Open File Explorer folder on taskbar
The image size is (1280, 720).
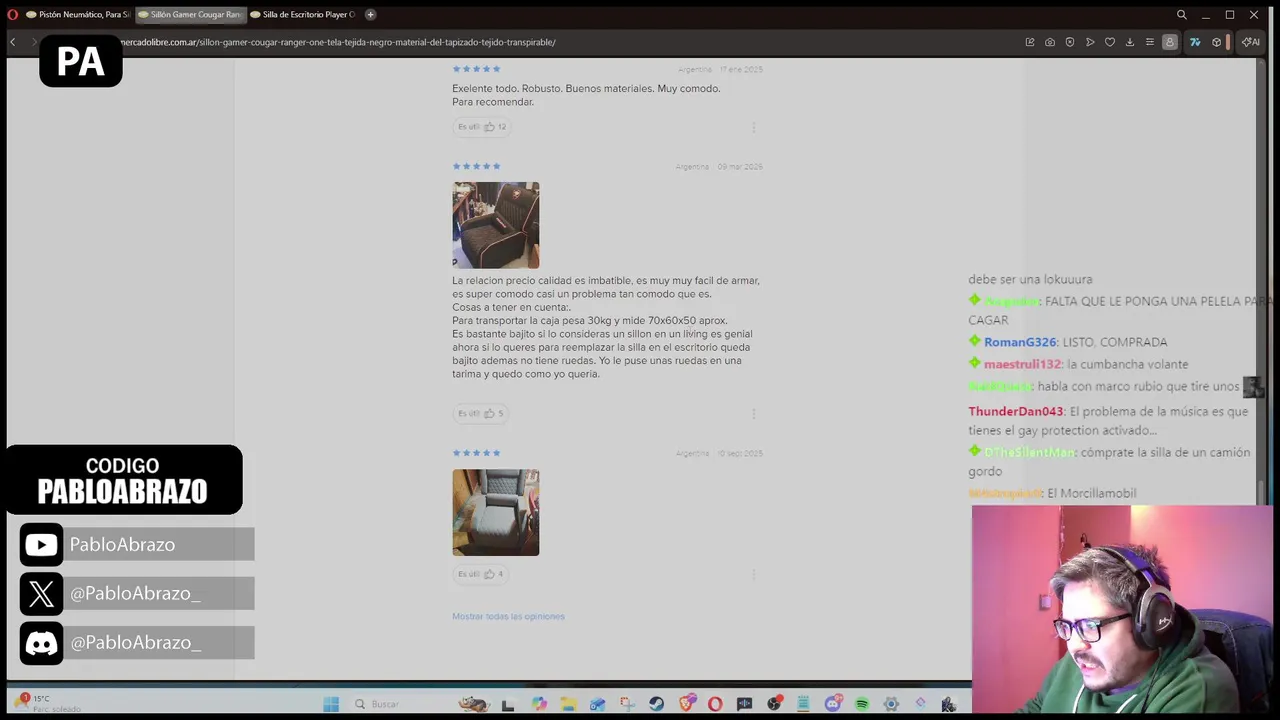(x=568, y=704)
